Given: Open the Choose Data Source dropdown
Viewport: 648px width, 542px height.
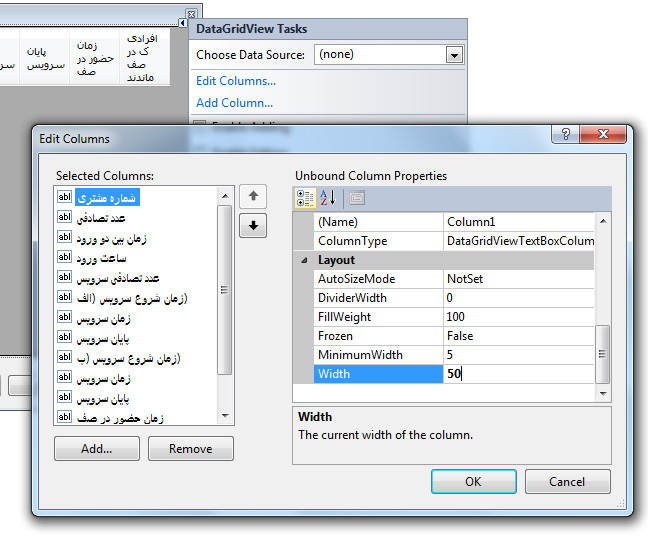Looking at the screenshot, I should 455,56.
